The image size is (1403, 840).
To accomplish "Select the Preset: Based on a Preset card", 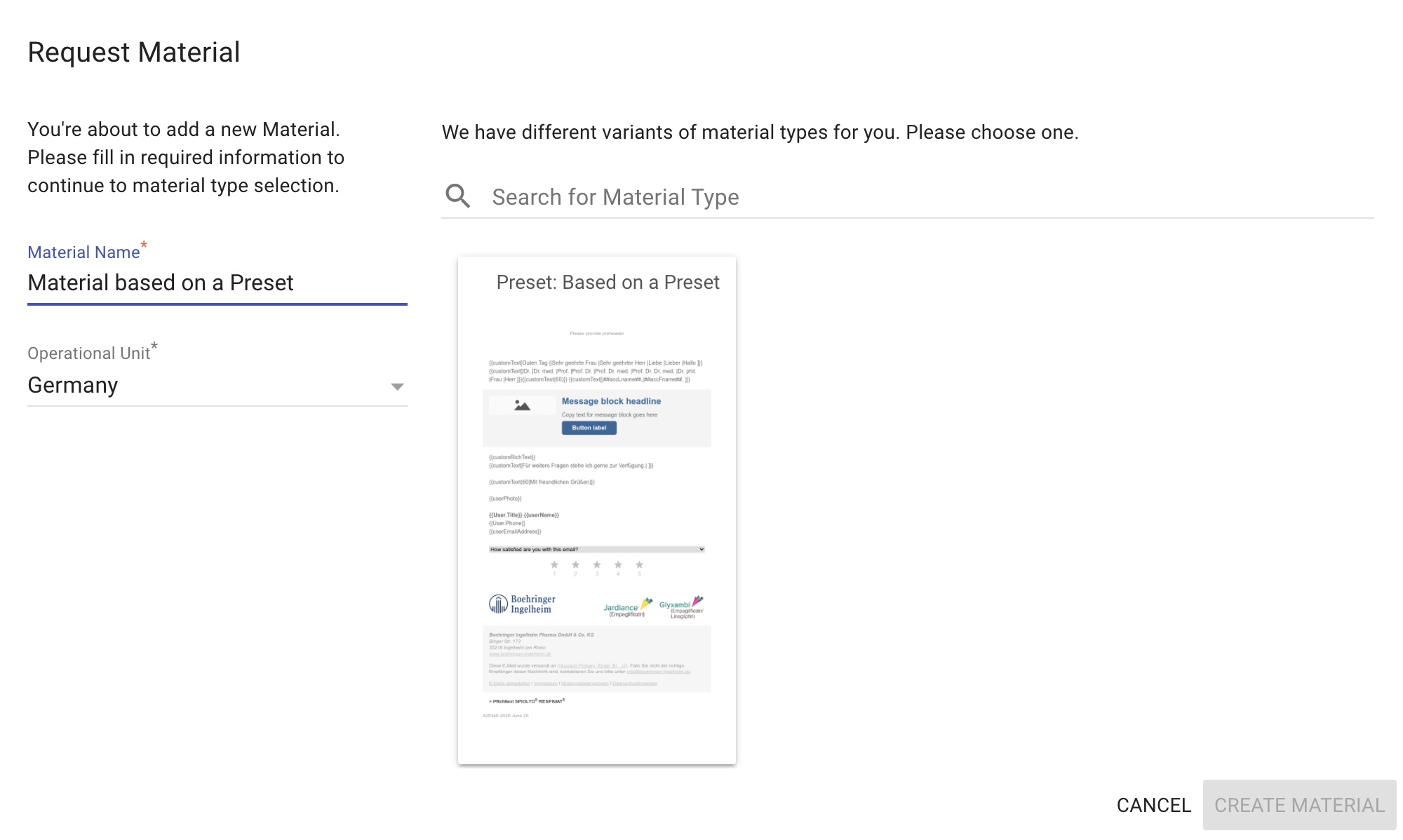I will click(x=596, y=510).
